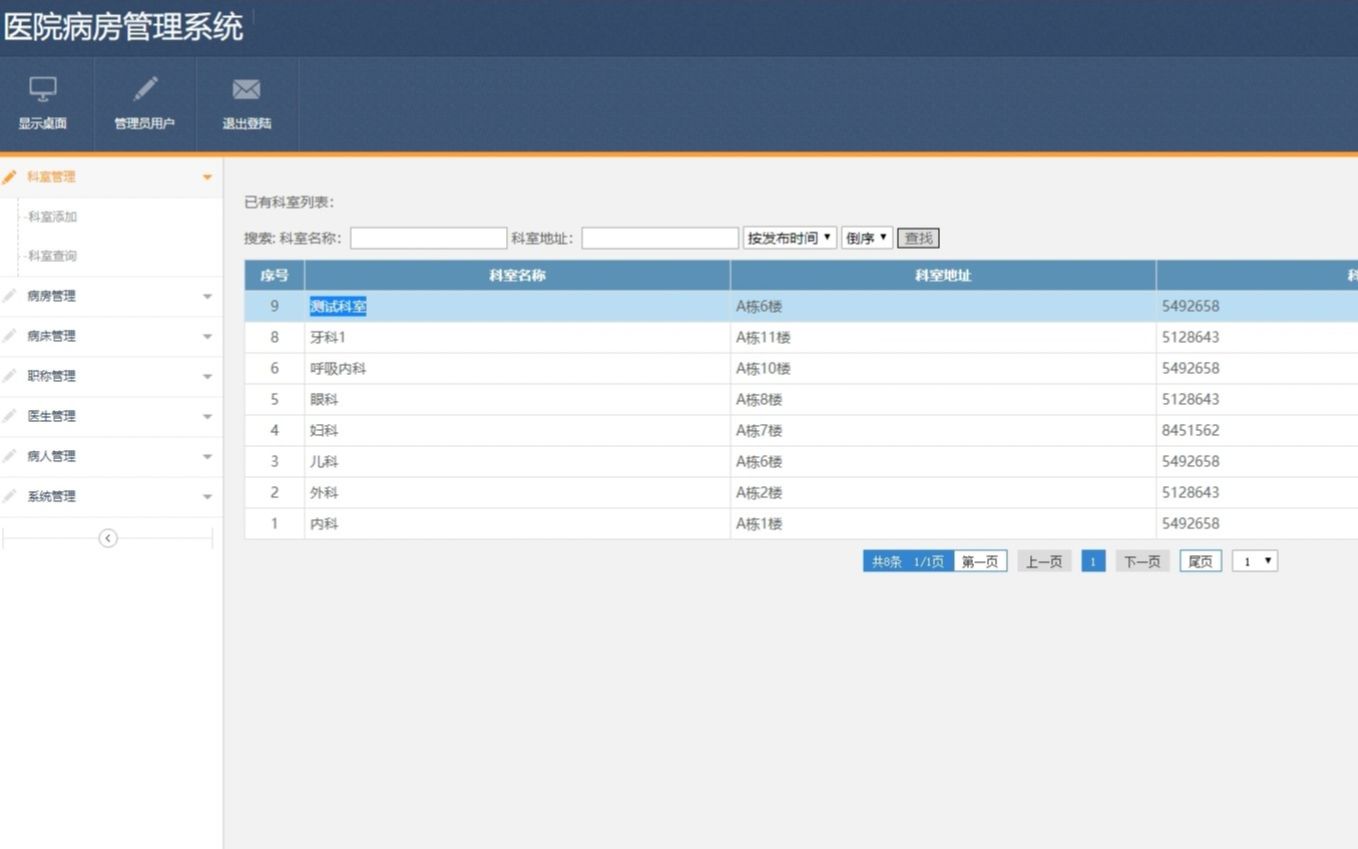Click address cell A栋11楼
The height and width of the screenshot is (849, 1358).
tap(763, 338)
